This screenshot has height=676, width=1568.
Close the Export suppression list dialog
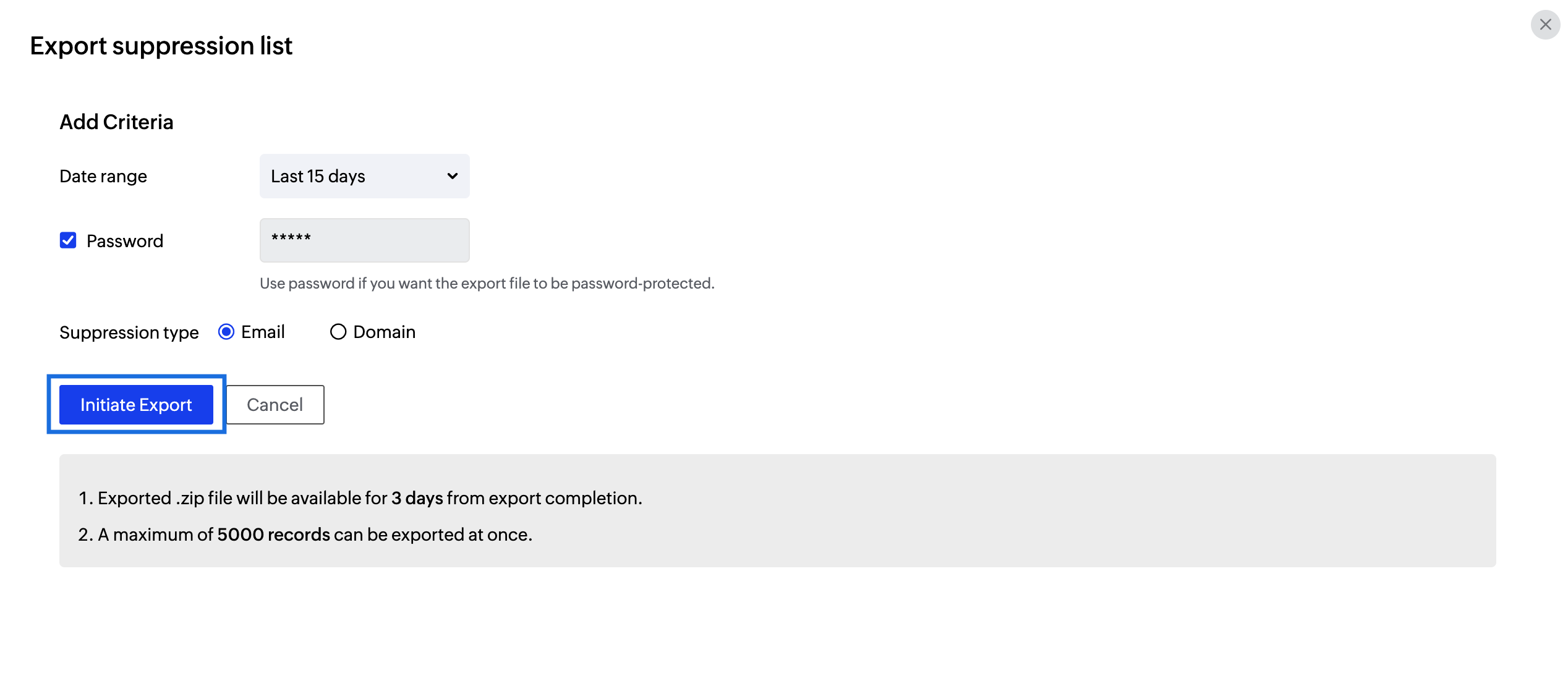tap(1545, 25)
